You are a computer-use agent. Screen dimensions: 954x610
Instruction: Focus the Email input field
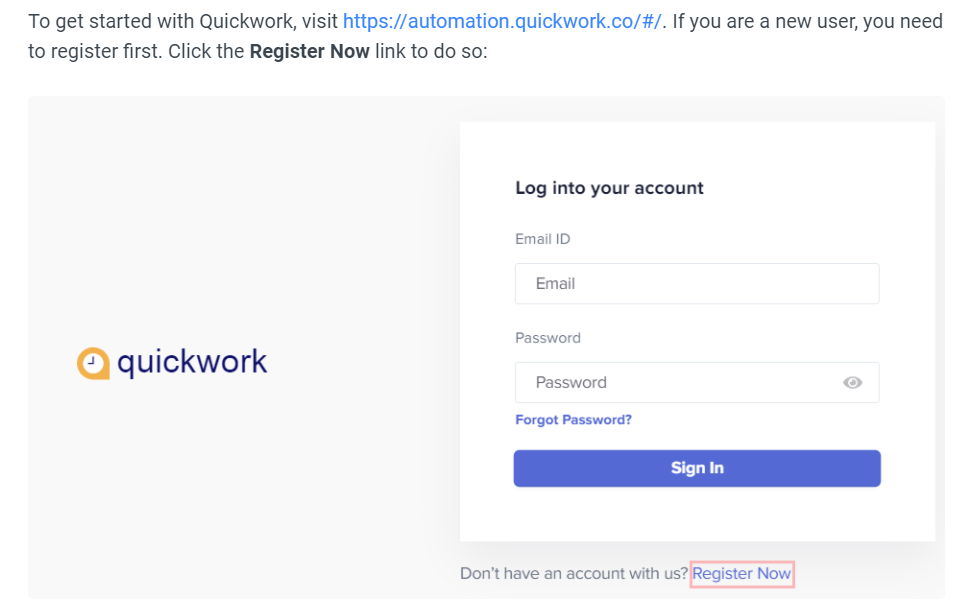tap(697, 283)
